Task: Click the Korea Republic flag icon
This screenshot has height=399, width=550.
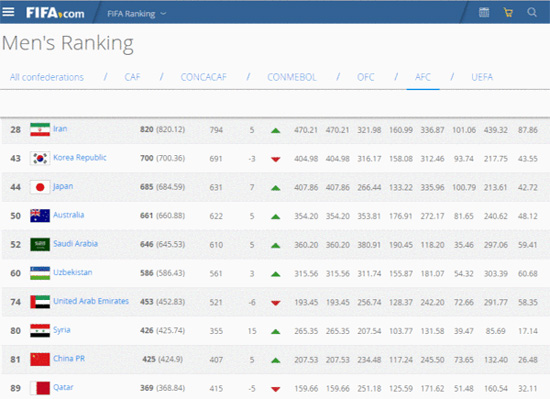Action: 40,158
